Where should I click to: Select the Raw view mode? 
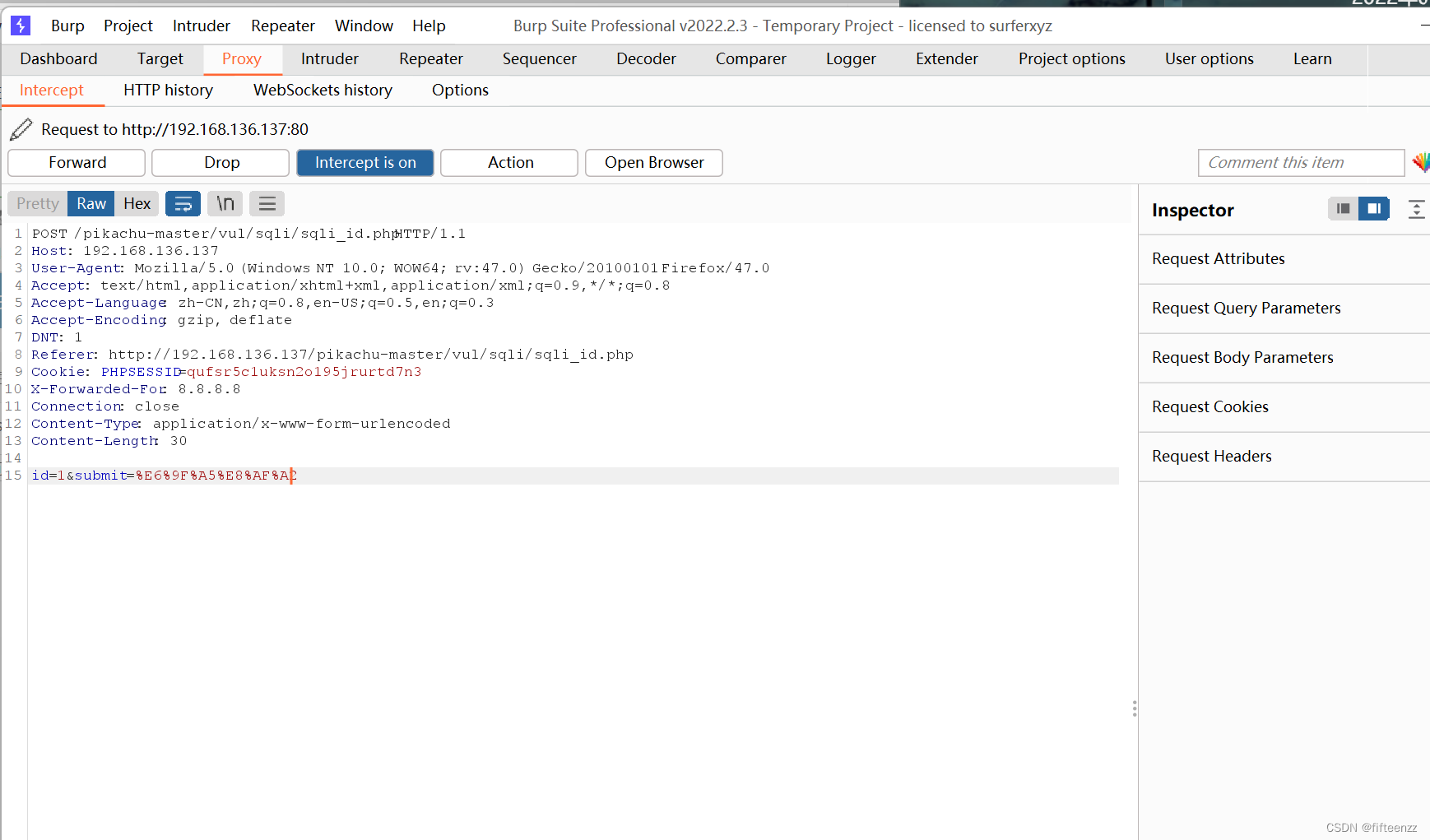(91, 203)
